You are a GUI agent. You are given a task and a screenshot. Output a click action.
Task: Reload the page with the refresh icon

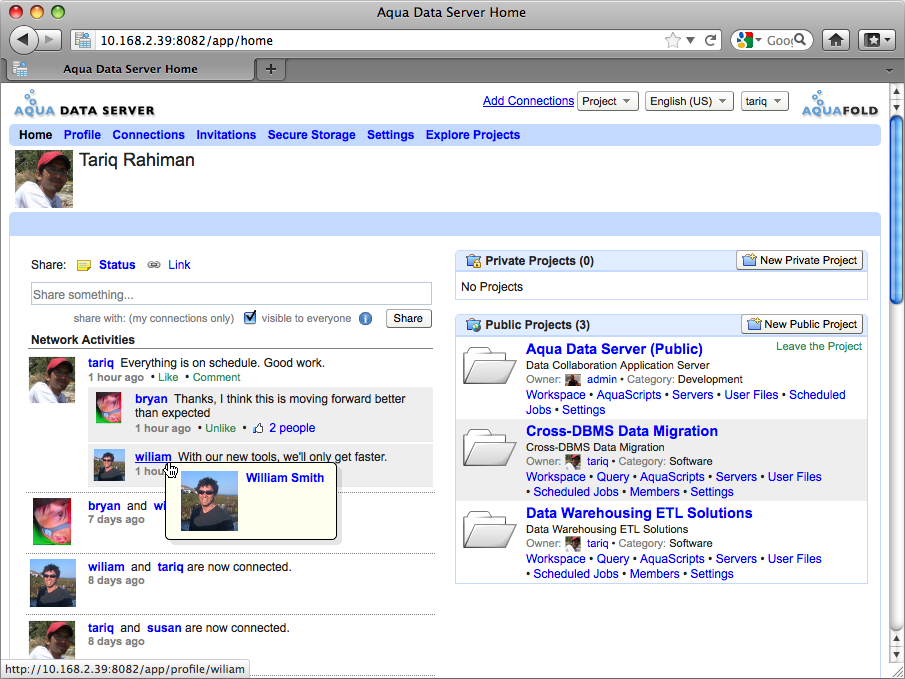(710, 40)
